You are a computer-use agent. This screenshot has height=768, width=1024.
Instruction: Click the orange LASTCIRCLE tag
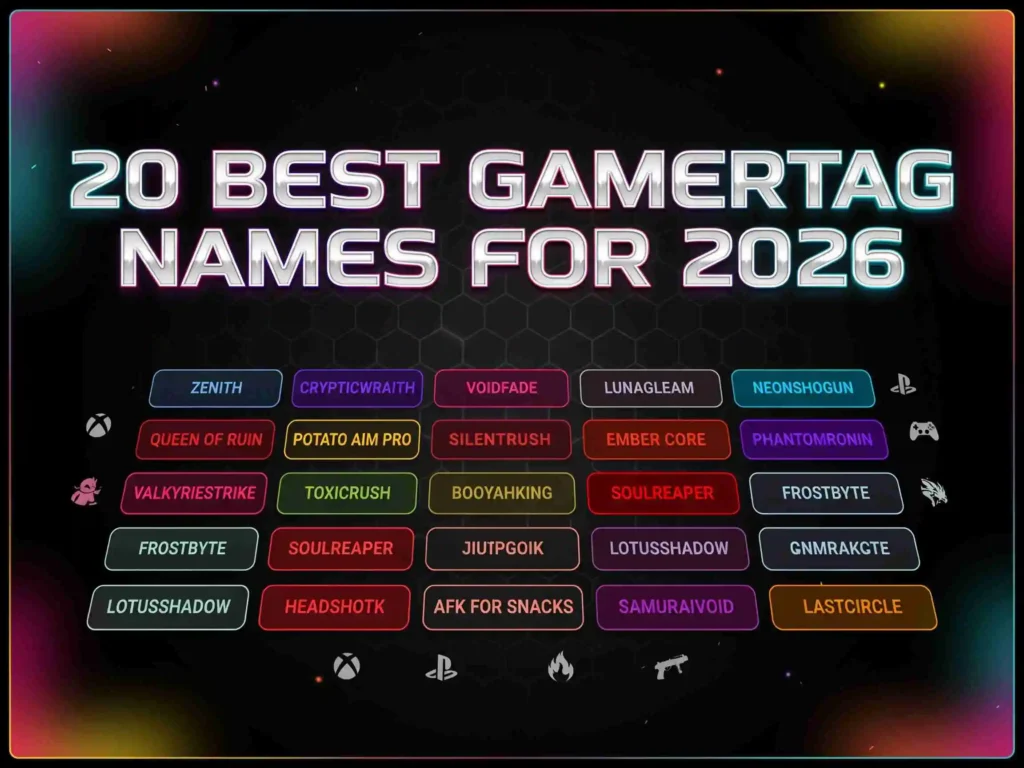click(x=853, y=607)
